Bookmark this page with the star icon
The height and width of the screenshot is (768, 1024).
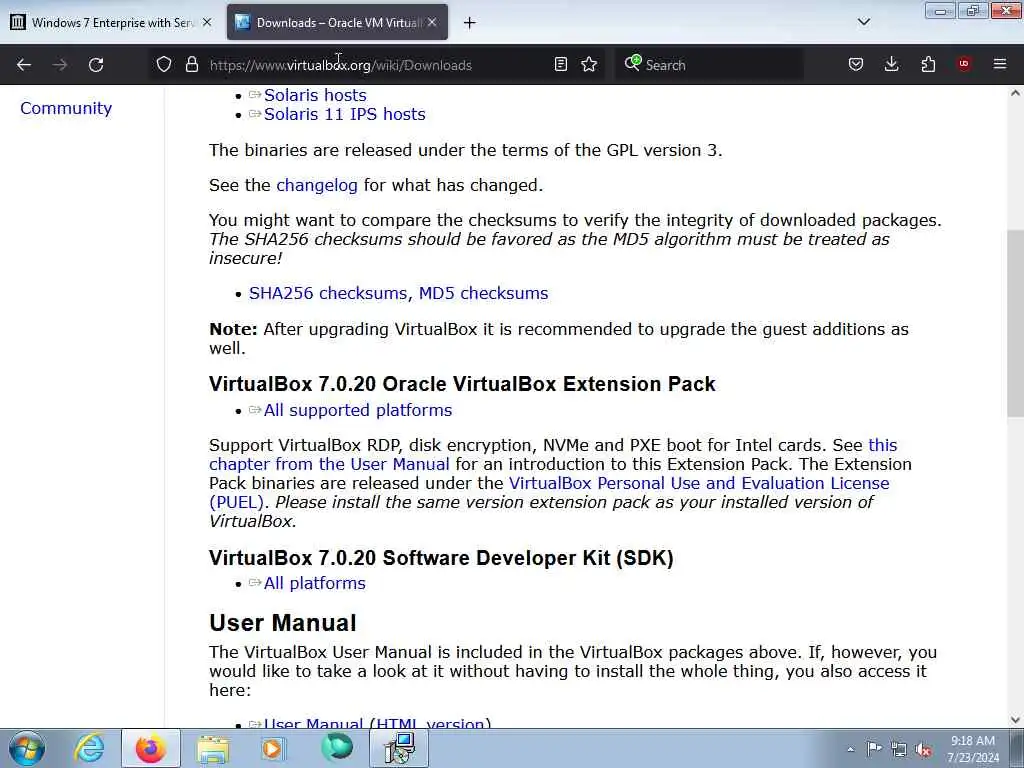tap(589, 65)
